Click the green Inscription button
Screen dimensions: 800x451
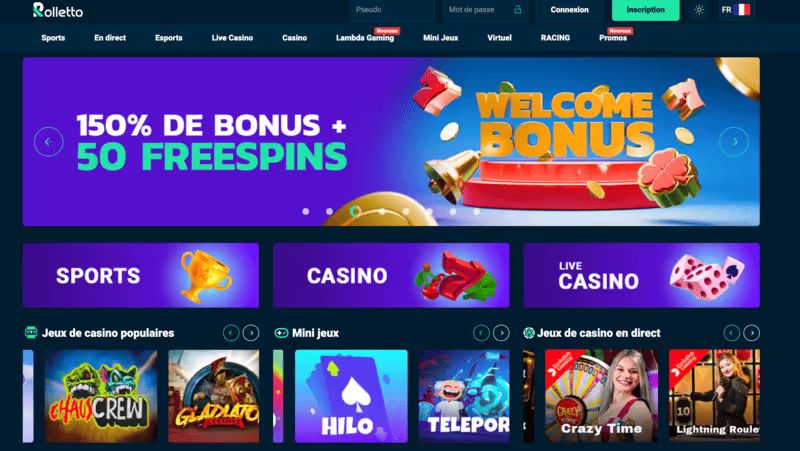(645, 10)
